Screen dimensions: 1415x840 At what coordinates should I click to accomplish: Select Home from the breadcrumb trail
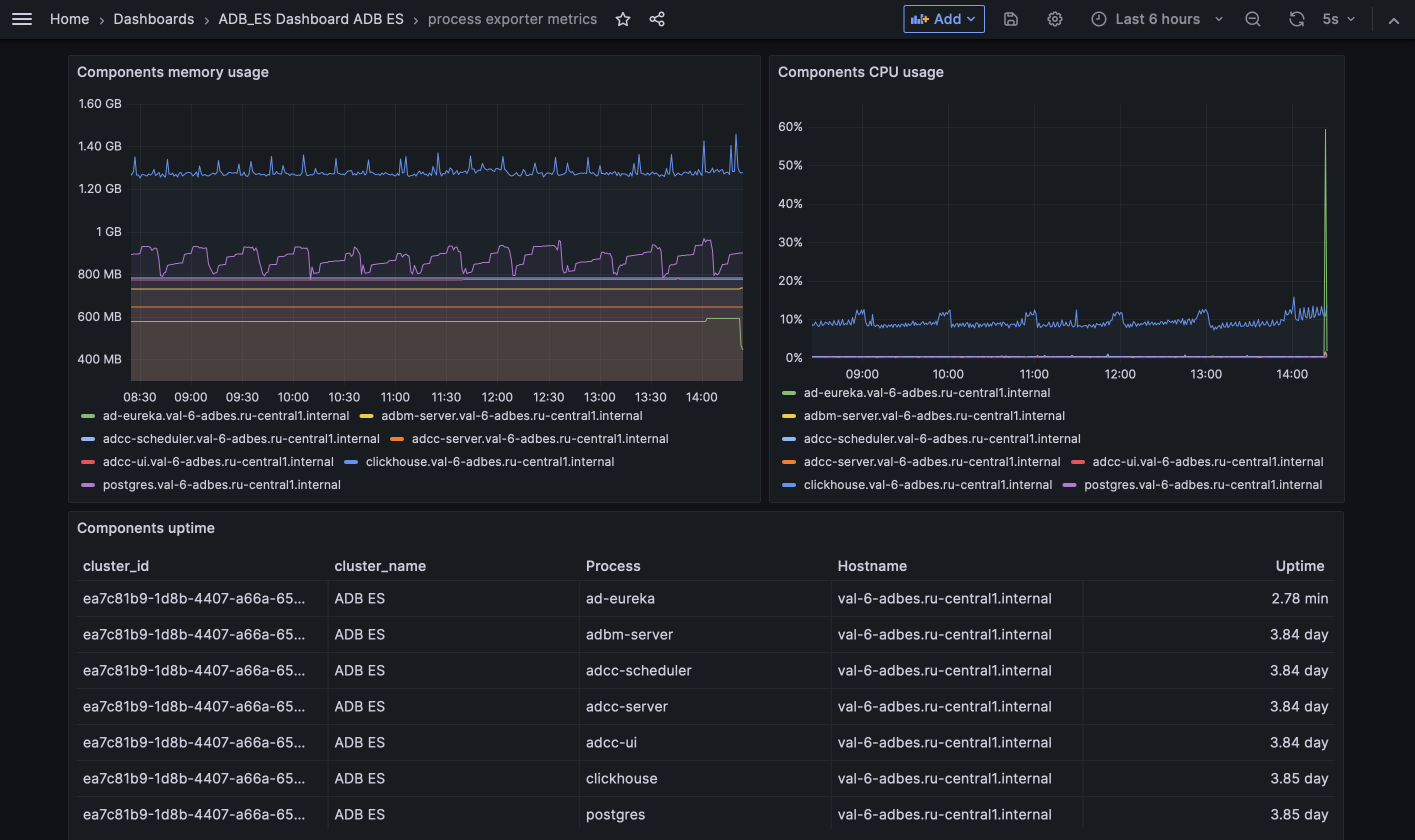point(69,18)
